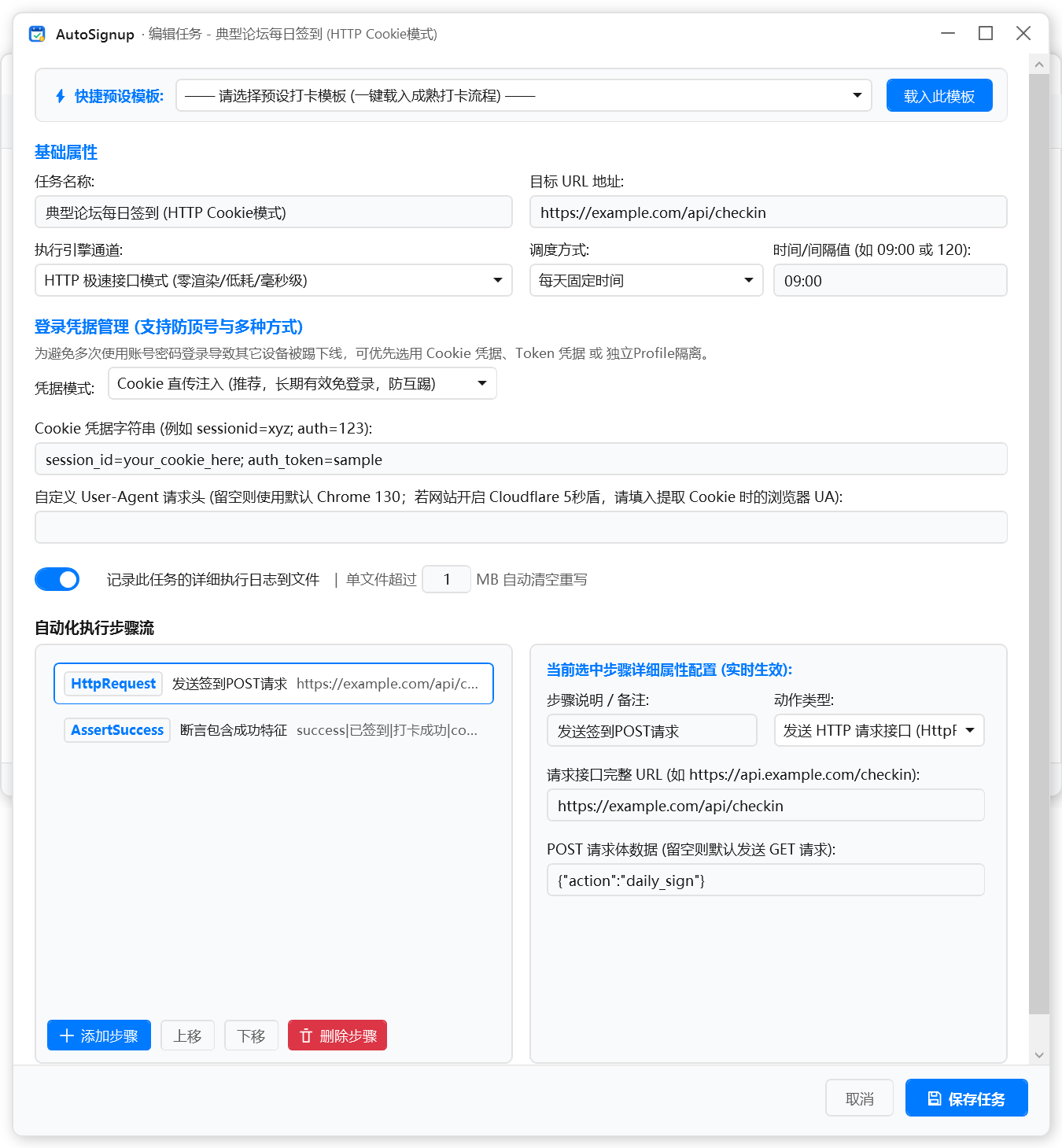Click the scrollbar up arrow
Viewport: 1062px width, 1148px height.
pyautogui.click(x=1039, y=65)
